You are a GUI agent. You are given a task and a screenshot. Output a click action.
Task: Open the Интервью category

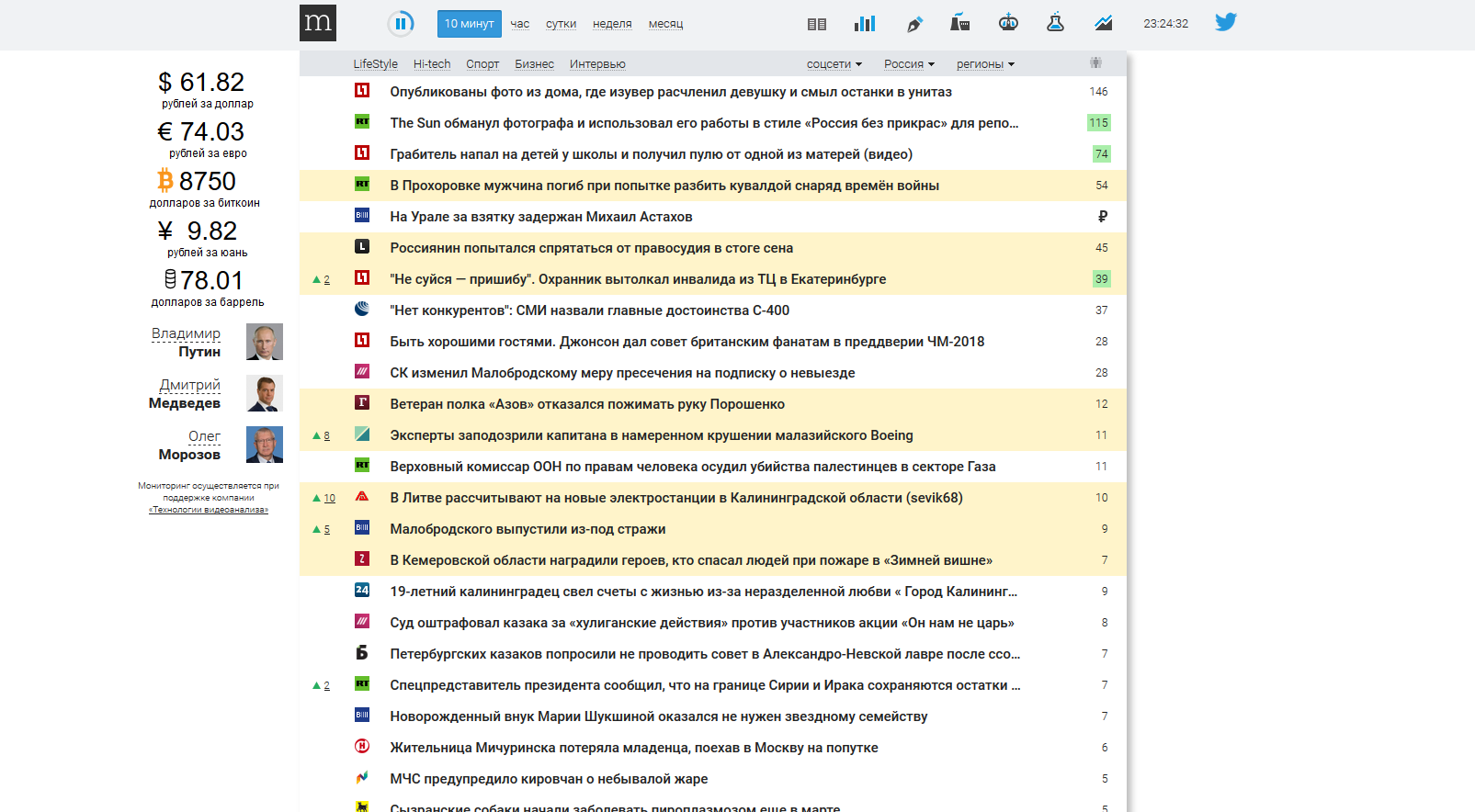pyautogui.click(x=597, y=64)
